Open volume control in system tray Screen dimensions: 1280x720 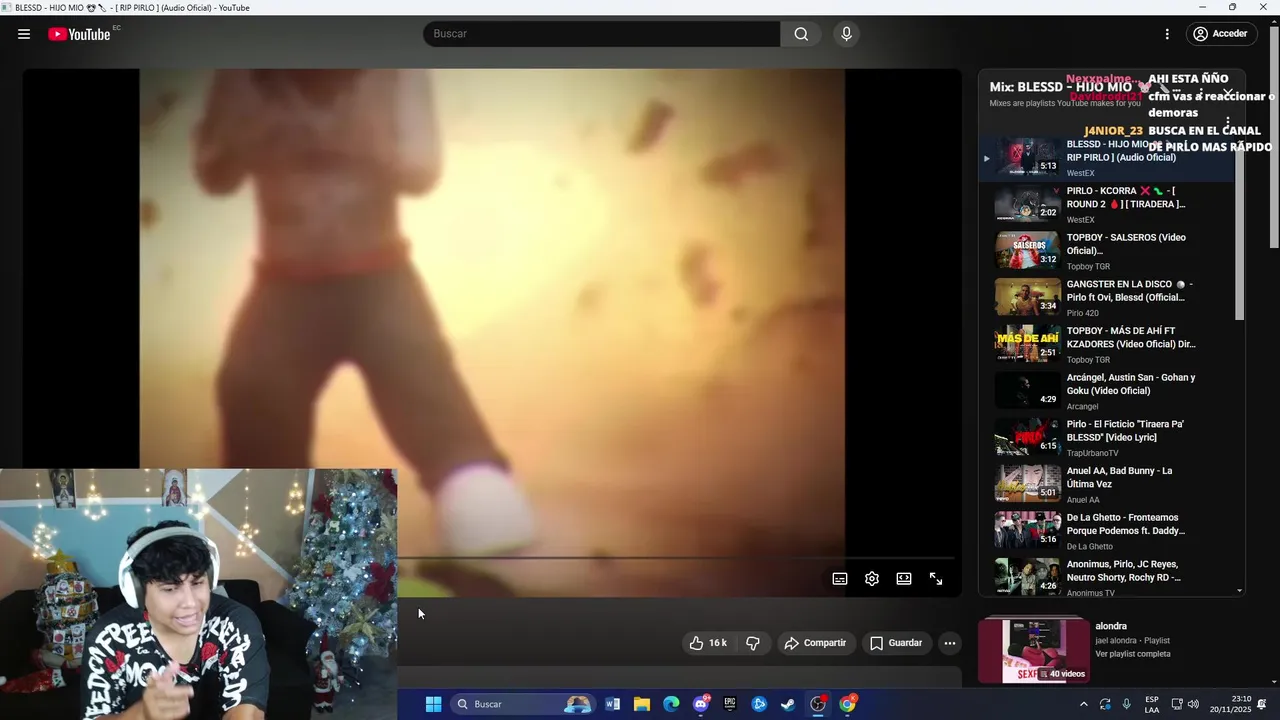tap(1193, 704)
